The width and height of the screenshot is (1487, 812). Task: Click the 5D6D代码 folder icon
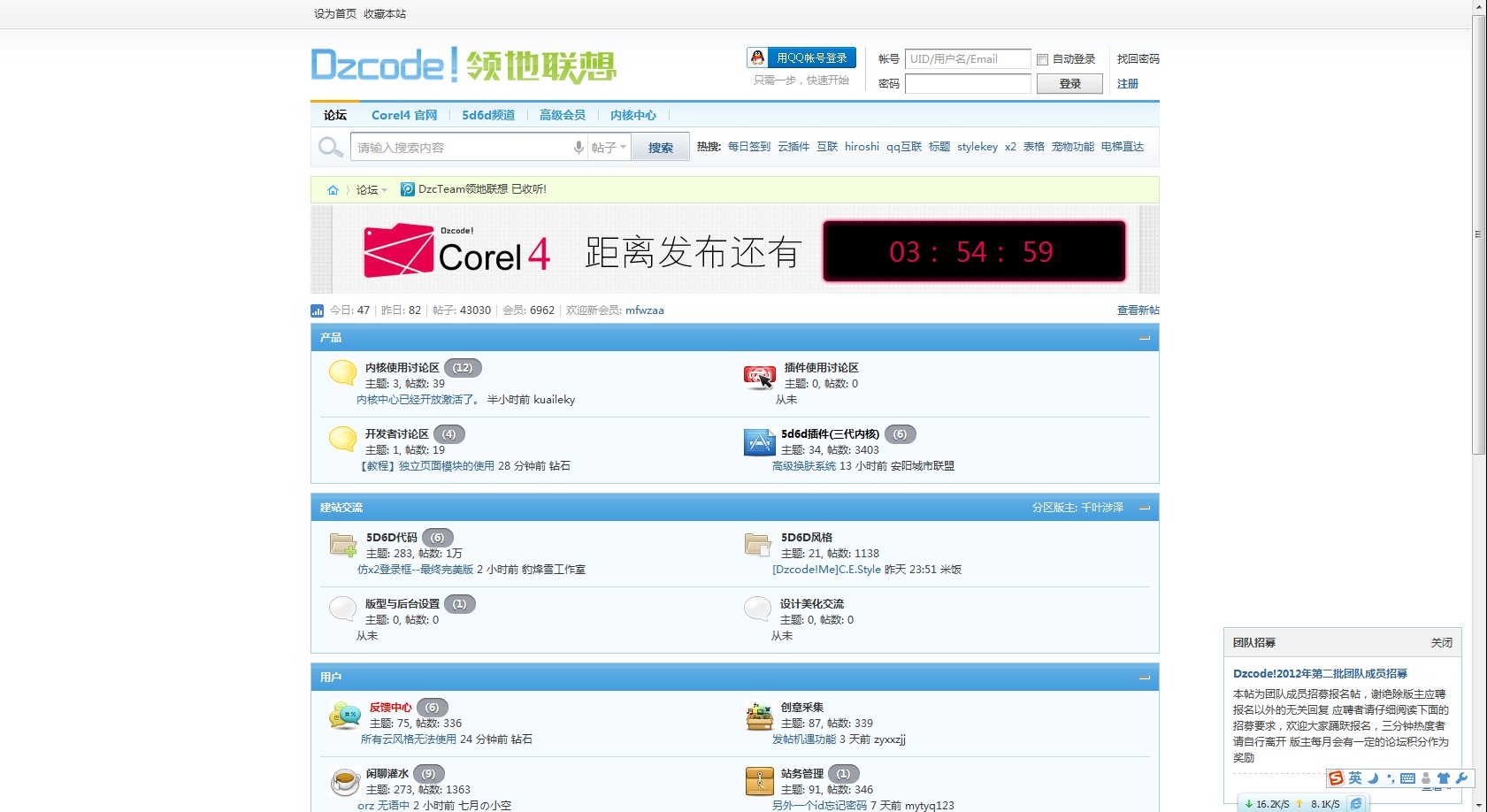[x=343, y=544]
